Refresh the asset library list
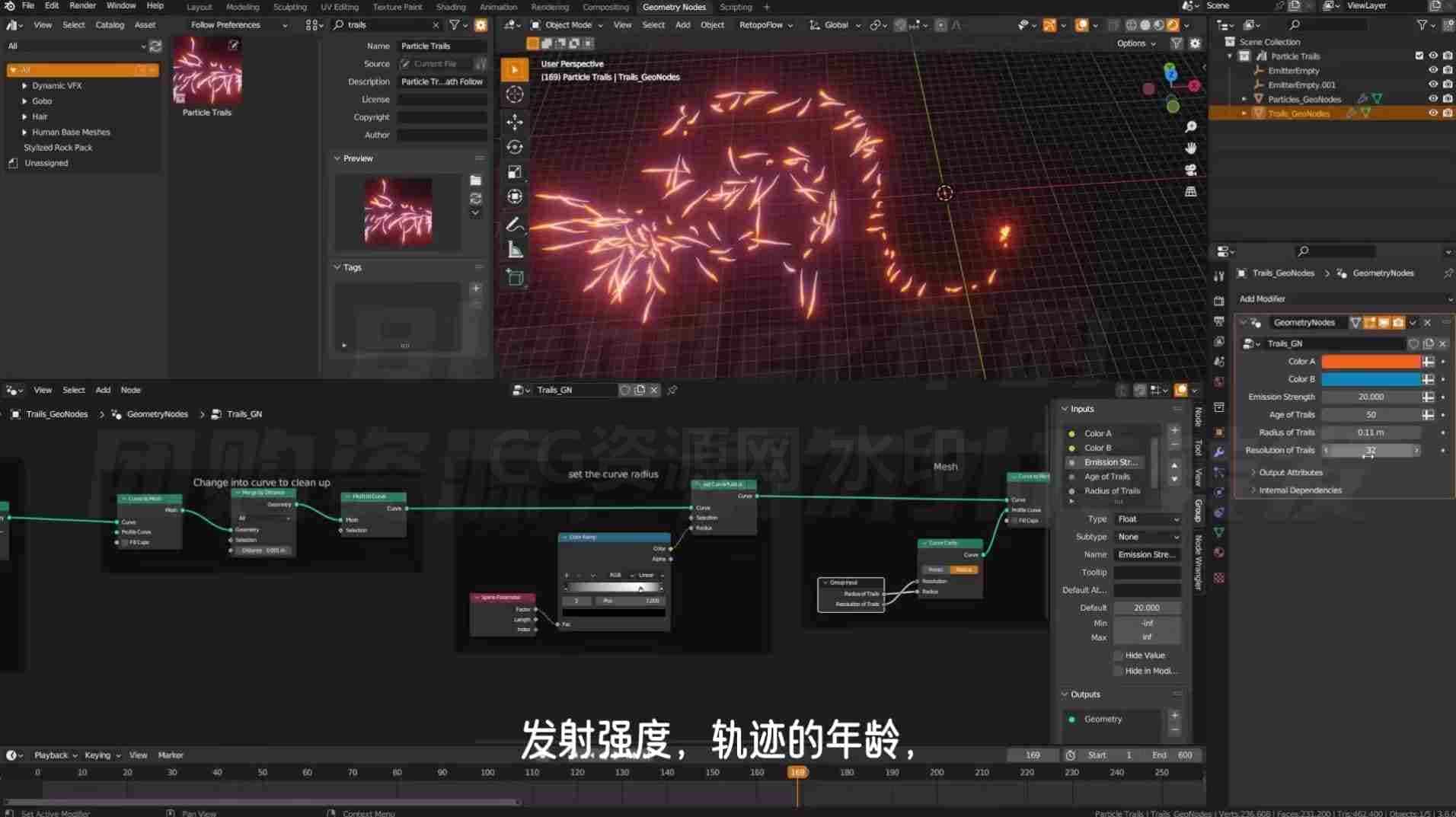Viewport: 1456px width, 817px height. [155, 46]
